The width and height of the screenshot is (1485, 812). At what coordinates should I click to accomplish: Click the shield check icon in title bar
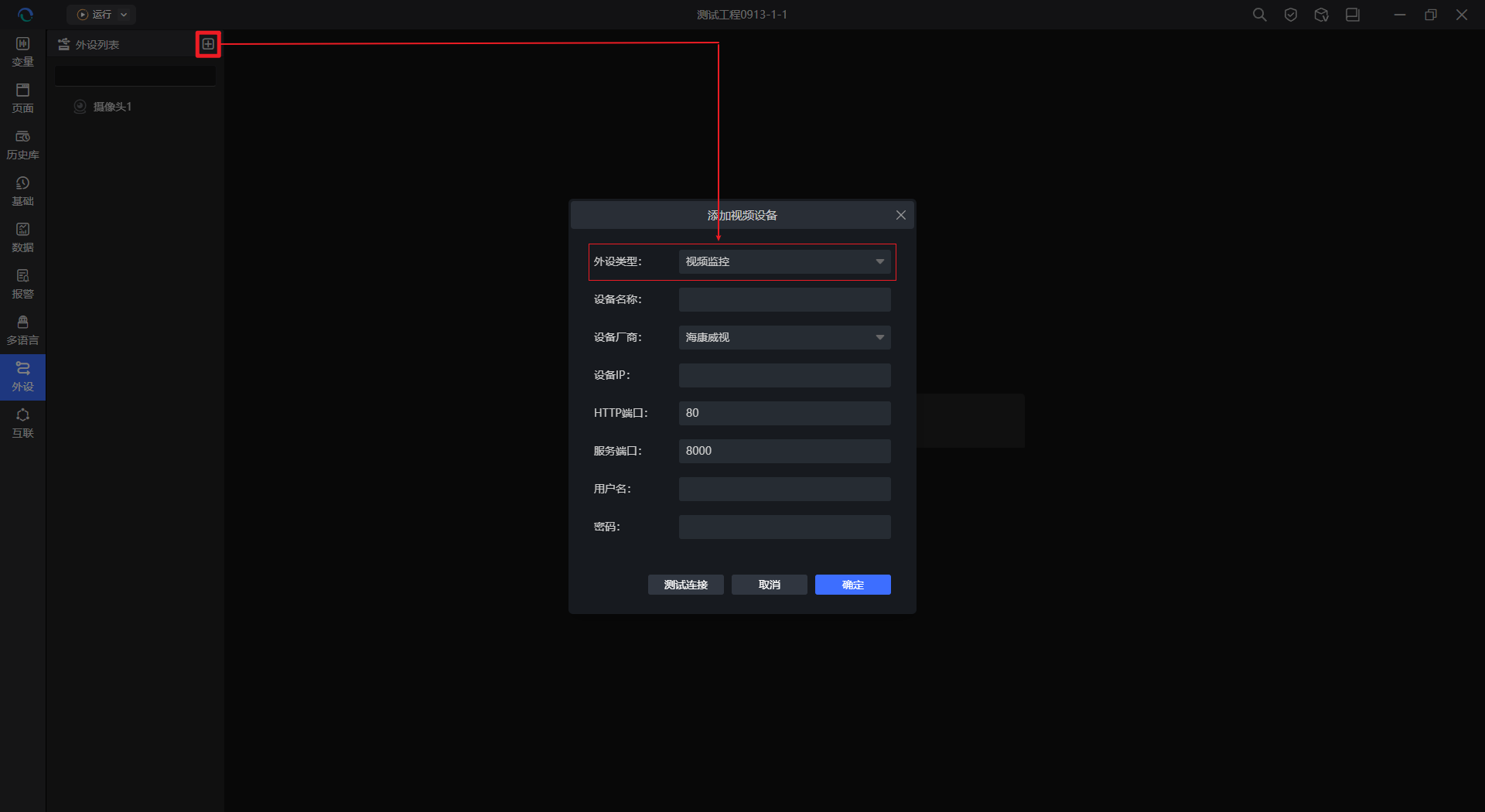click(1290, 15)
